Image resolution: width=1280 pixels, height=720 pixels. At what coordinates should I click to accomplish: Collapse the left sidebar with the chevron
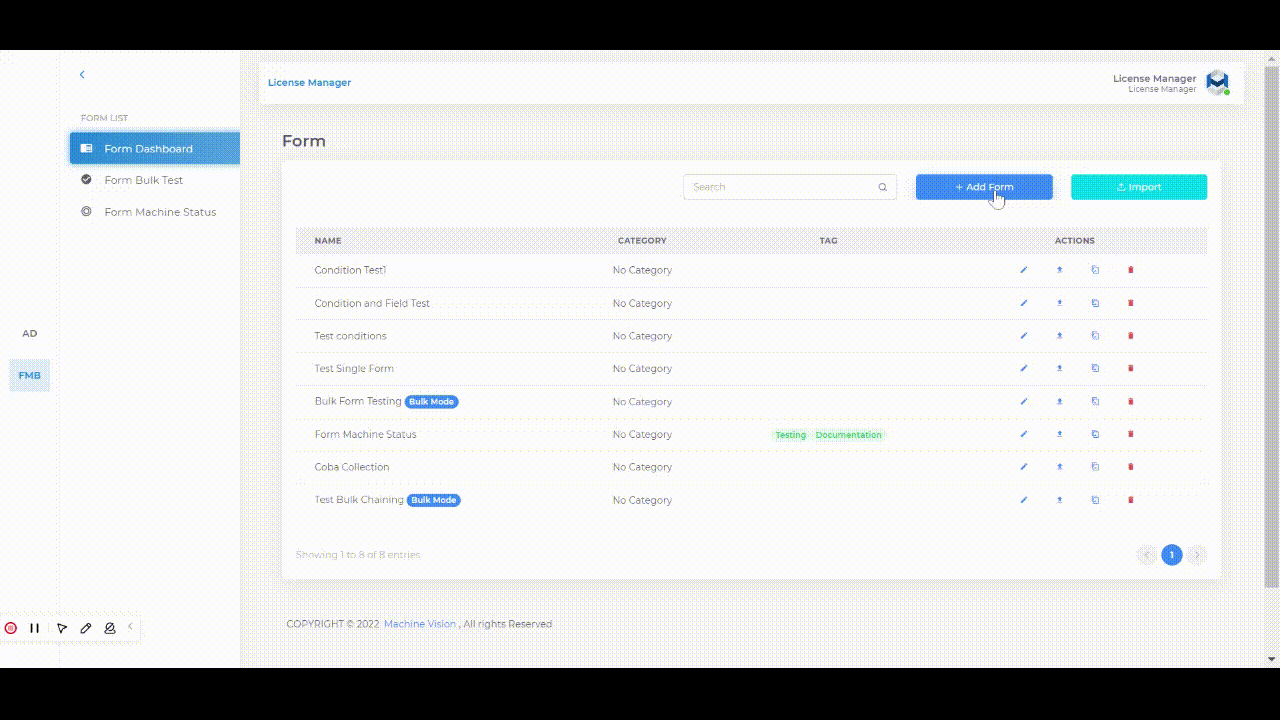point(81,74)
